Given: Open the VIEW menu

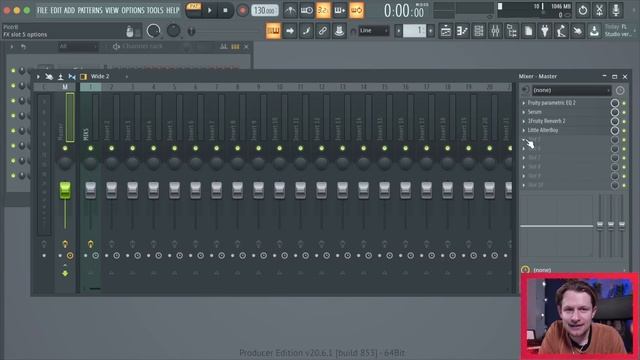Looking at the screenshot, I should tap(111, 10).
